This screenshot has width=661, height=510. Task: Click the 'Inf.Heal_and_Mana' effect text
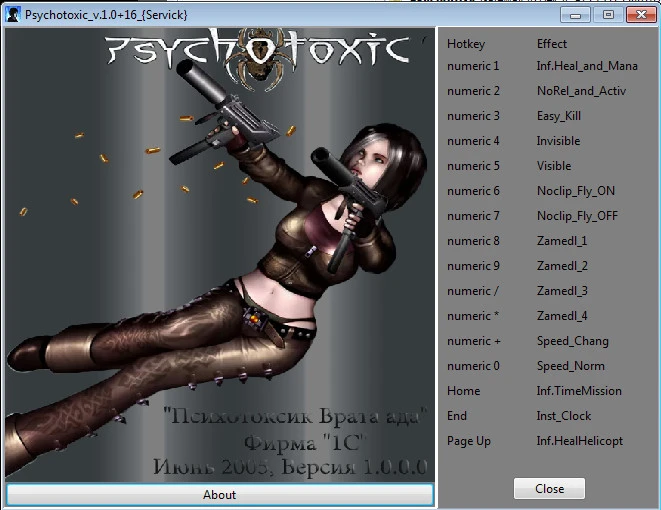(587, 66)
